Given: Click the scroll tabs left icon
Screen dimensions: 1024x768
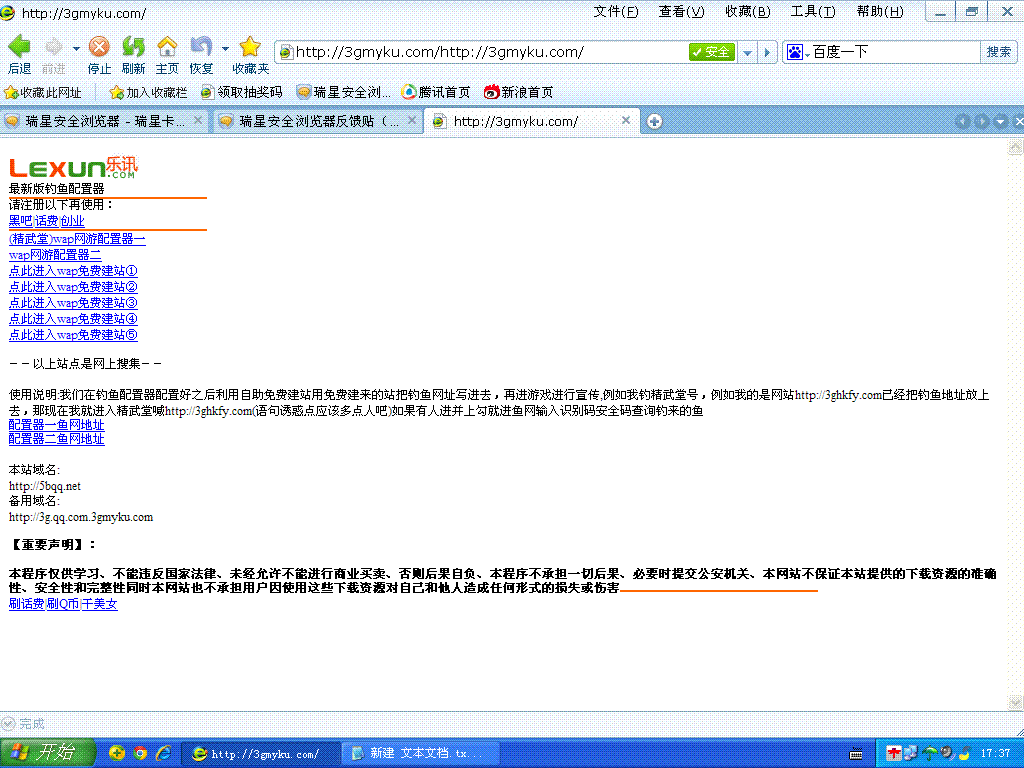Looking at the screenshot, I should (x=962, y=121).
